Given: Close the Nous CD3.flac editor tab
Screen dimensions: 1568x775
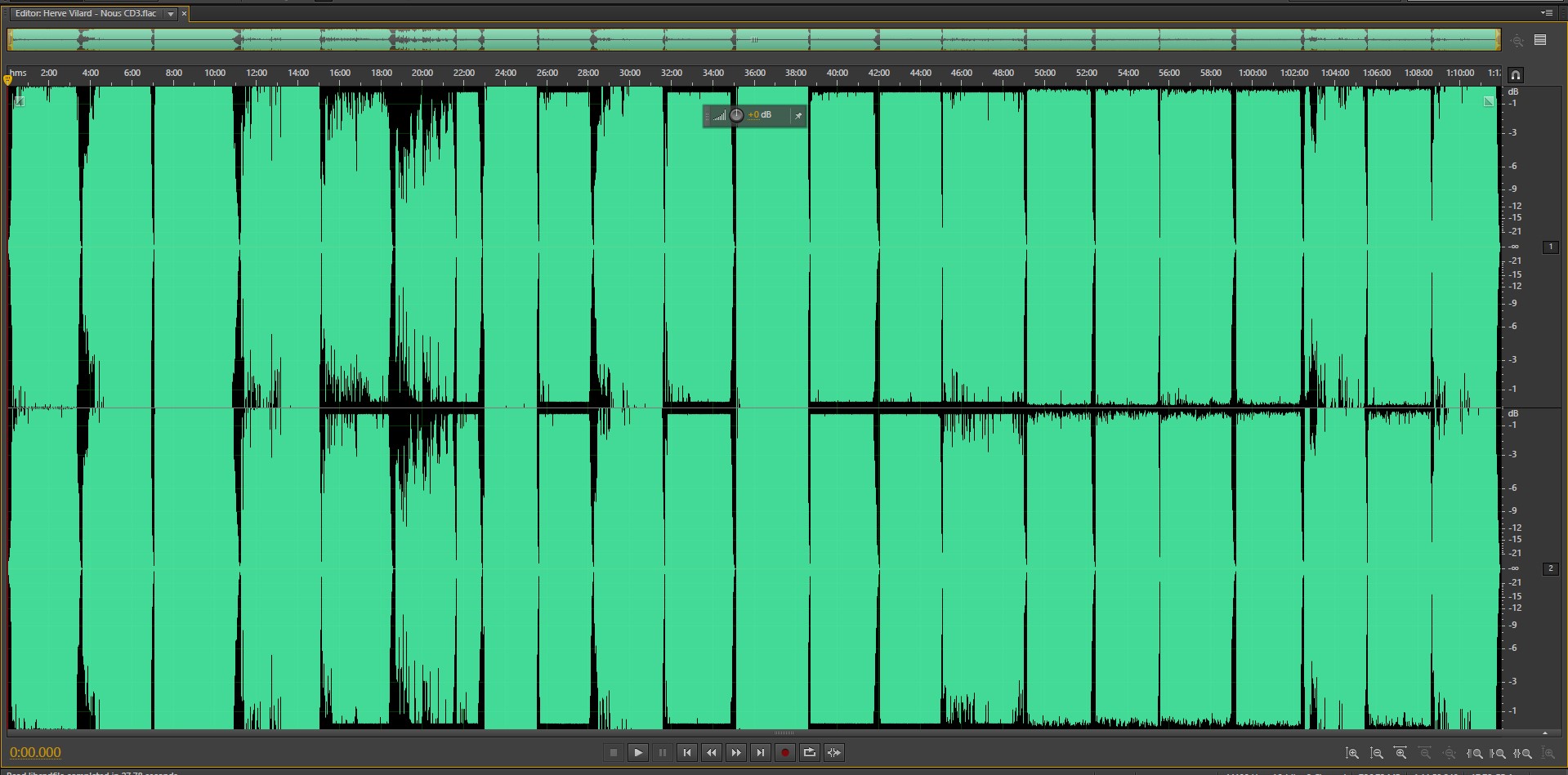Looking at the screenshot, I should [184, 14].
